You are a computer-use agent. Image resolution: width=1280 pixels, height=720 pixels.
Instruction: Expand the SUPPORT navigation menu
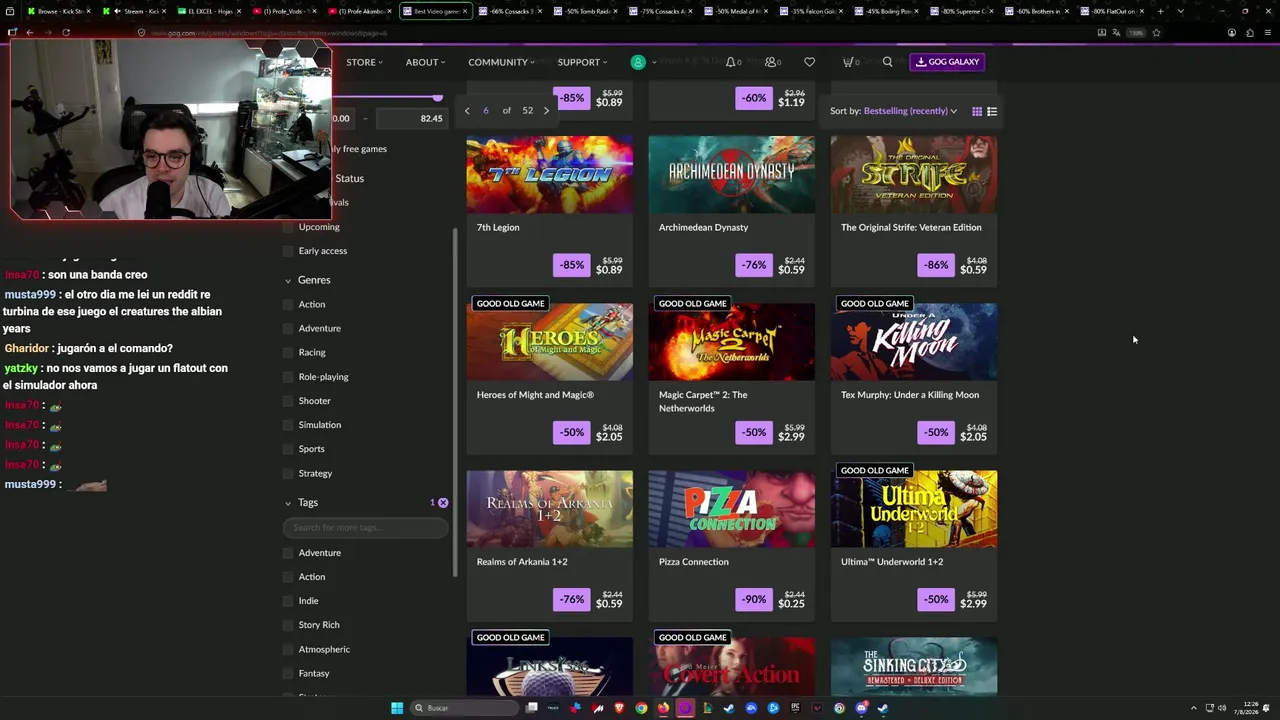(x=582, y=62)
